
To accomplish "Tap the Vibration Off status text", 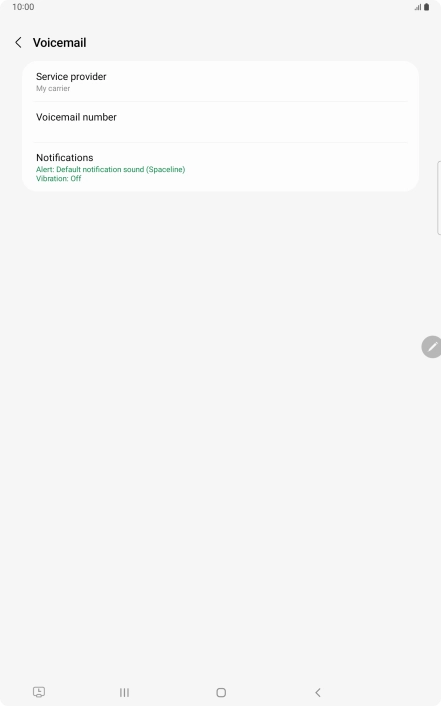I will point(59,179).
